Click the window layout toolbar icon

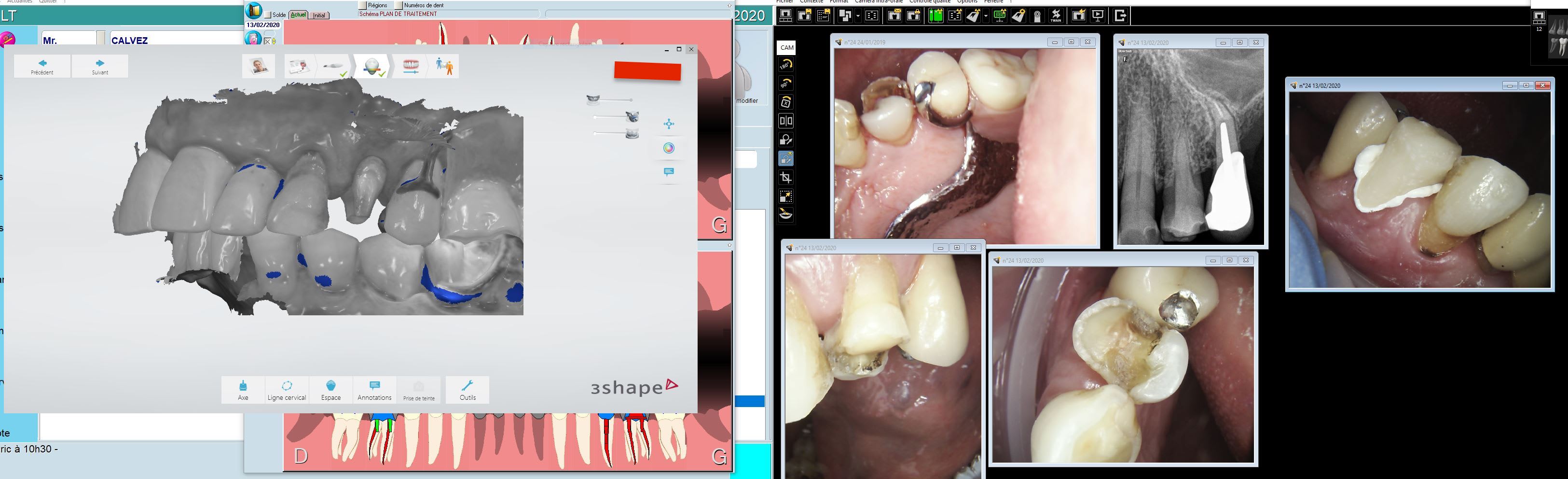[845, 16]
